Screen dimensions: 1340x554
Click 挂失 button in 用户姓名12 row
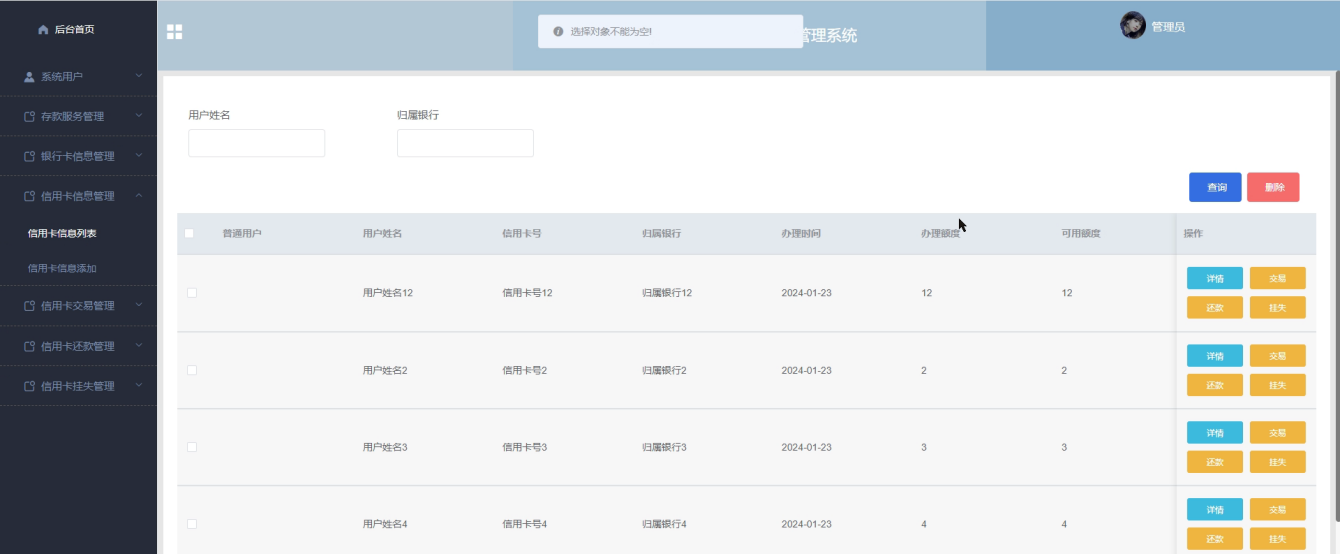[x=1278, y=308]
